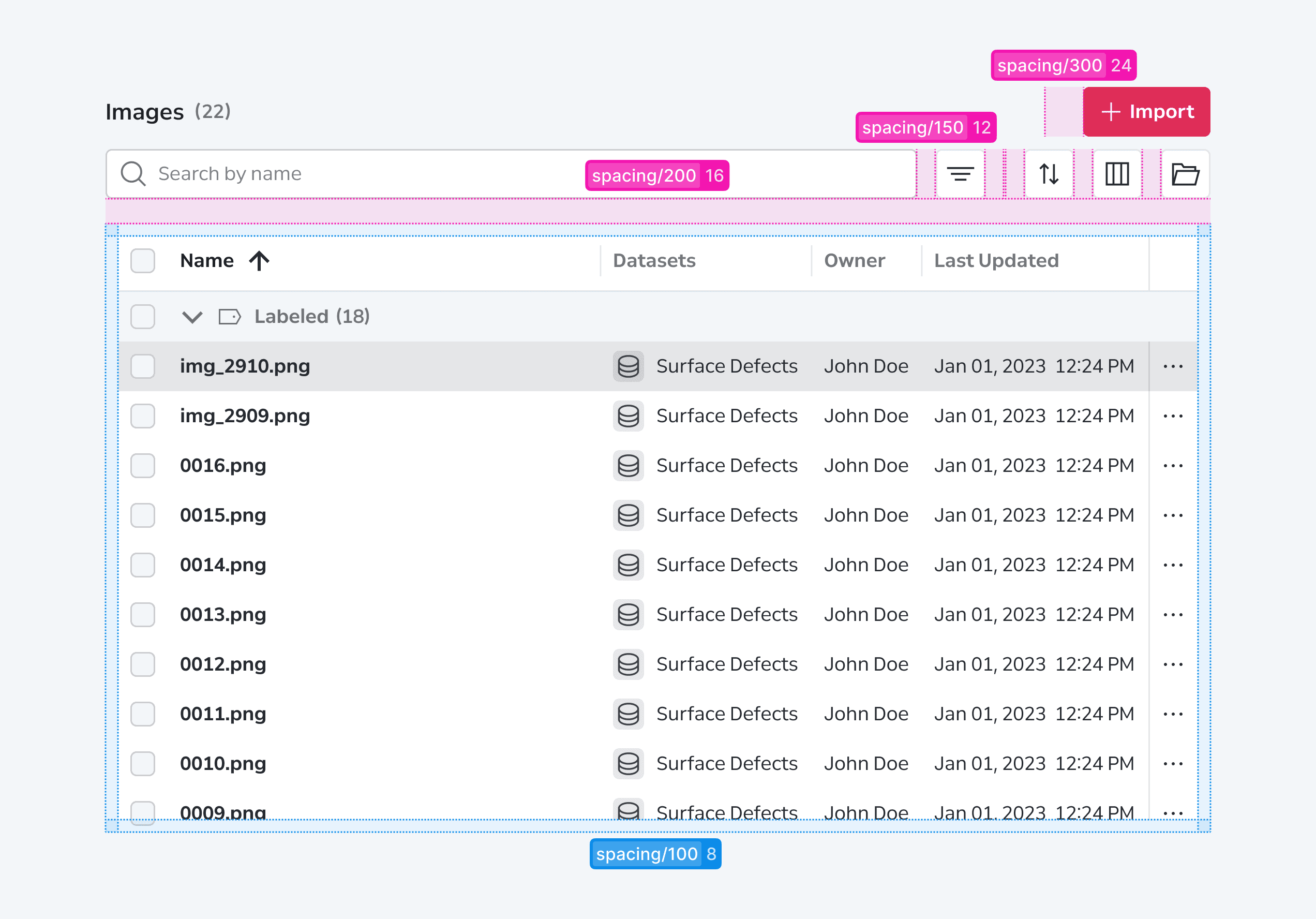Click the dataset icon in 0012.png row
Screen dimensions: 1316x919
(628, 664)
